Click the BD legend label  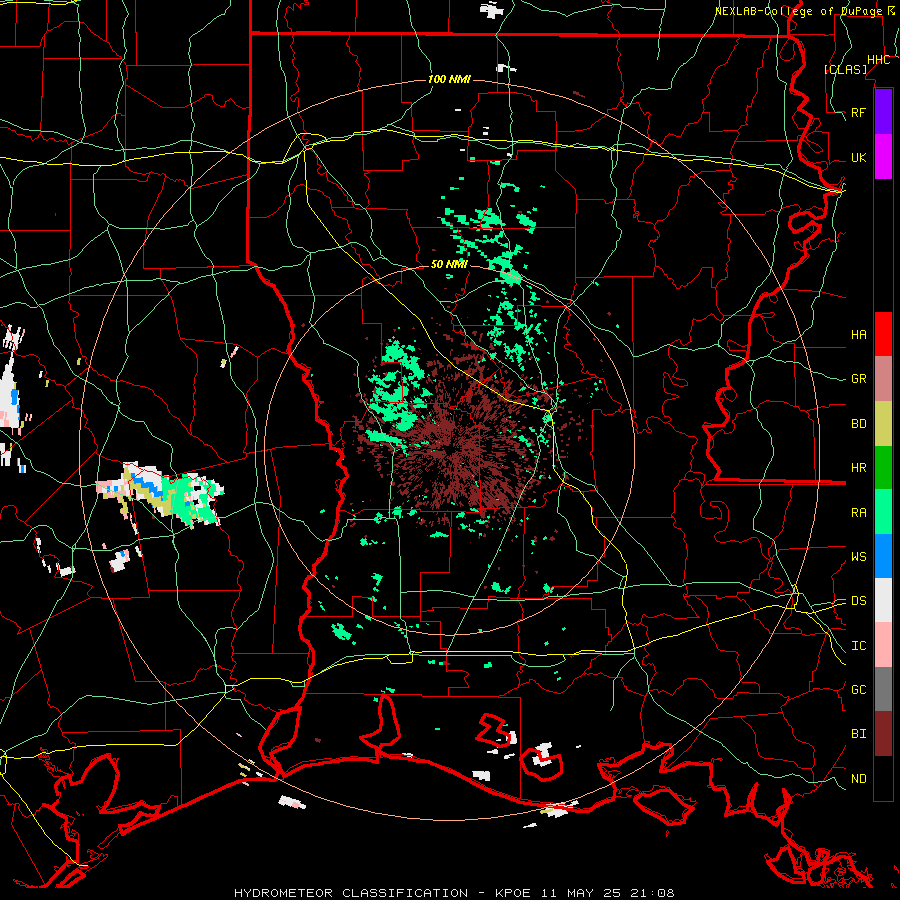pos(858,424)
